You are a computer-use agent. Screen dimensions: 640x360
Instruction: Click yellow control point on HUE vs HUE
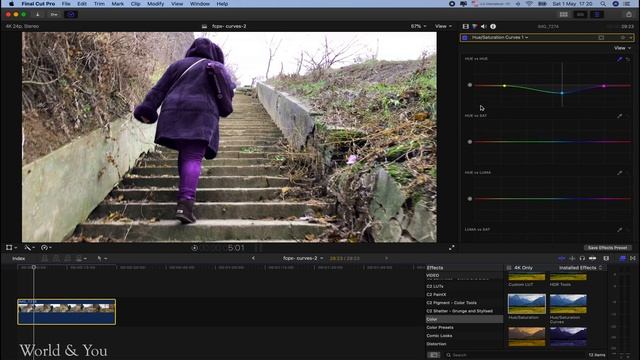(x=504, y=86)
